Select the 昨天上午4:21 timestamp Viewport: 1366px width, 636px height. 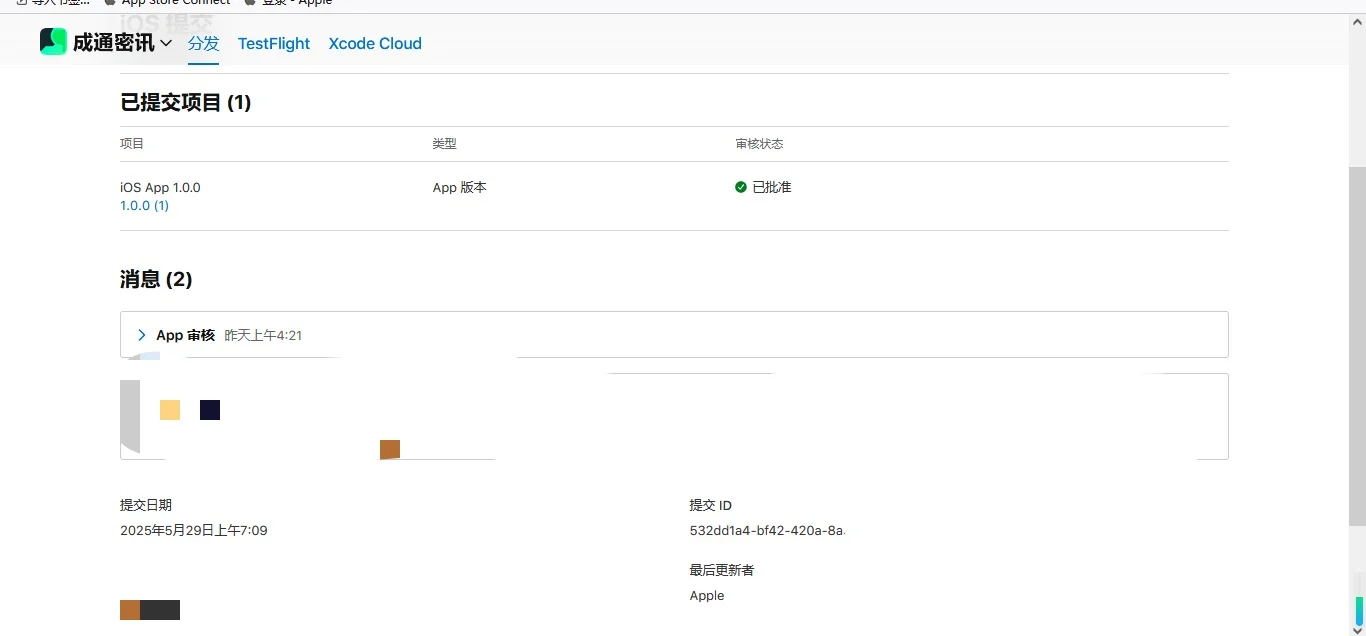click(263, 335)
